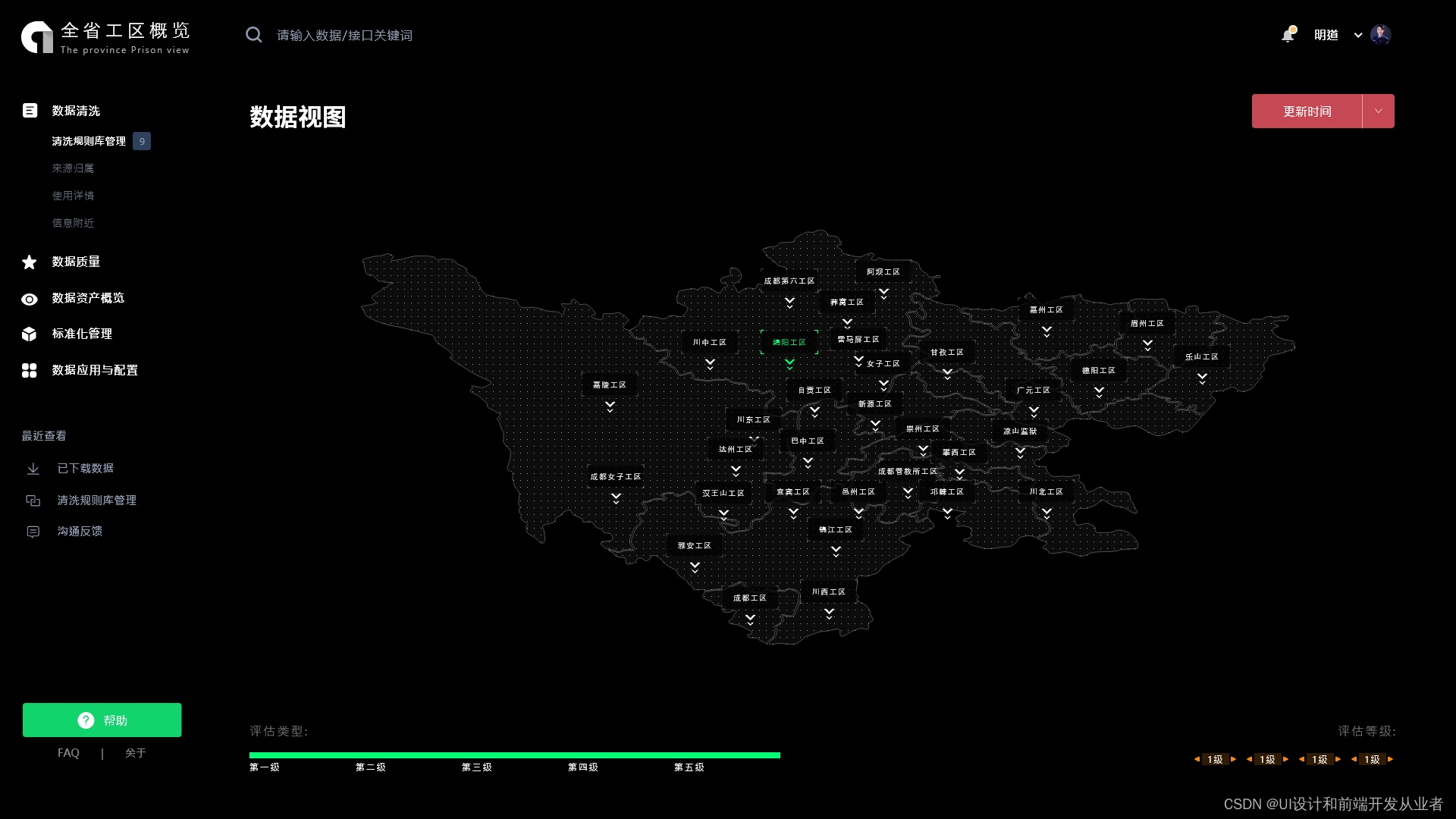Viewport: 1456px width, 819px height.
Task: Click the 数据应用与配置 grid icon
Action: [30, 370]
